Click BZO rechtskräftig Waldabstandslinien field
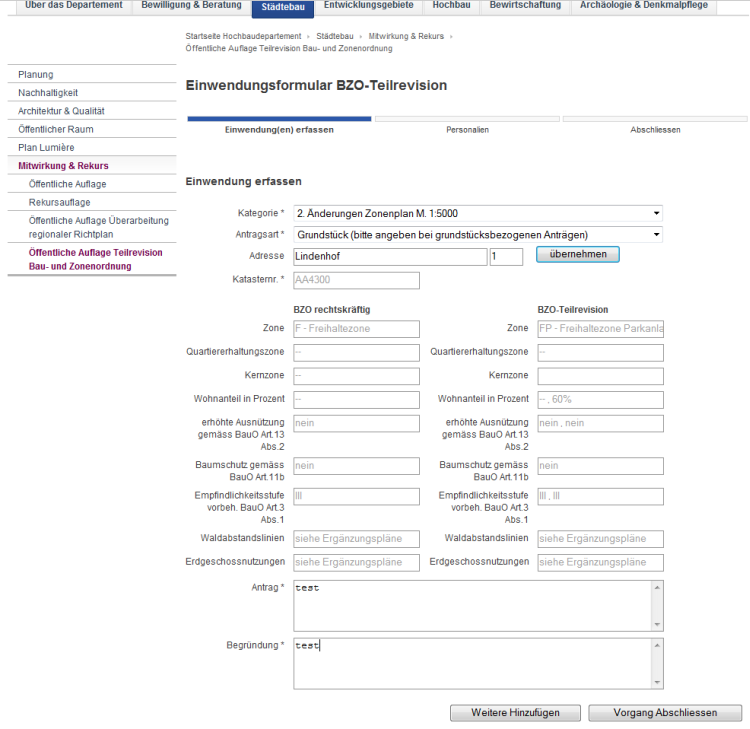Viewport: 750px width, 729px height. 356,539
